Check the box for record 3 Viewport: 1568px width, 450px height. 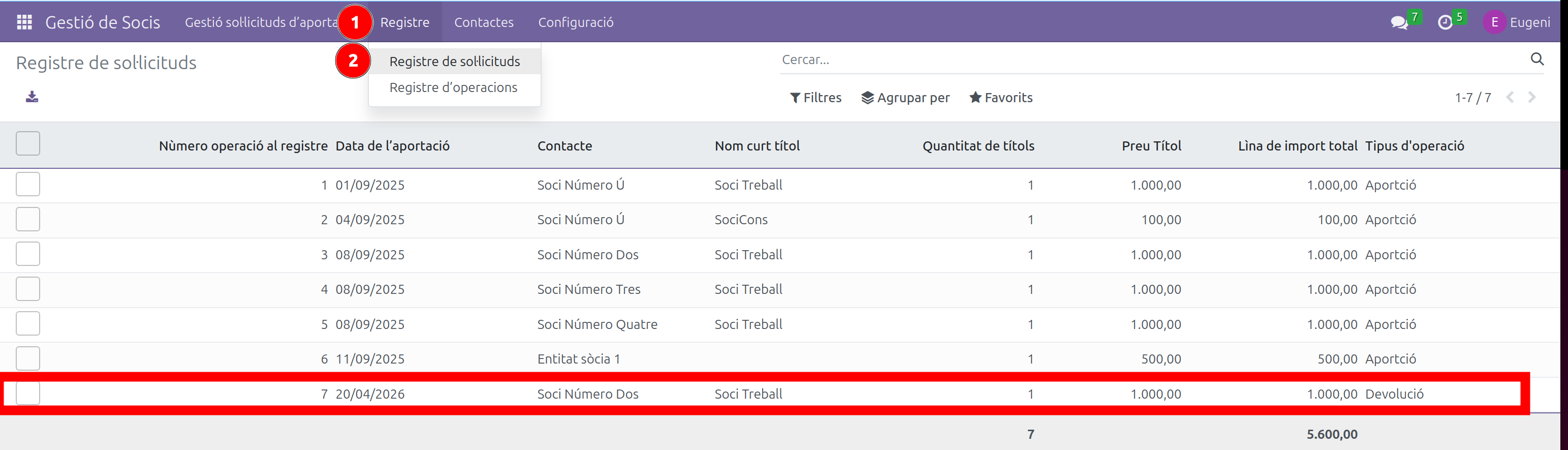point(28,254)
